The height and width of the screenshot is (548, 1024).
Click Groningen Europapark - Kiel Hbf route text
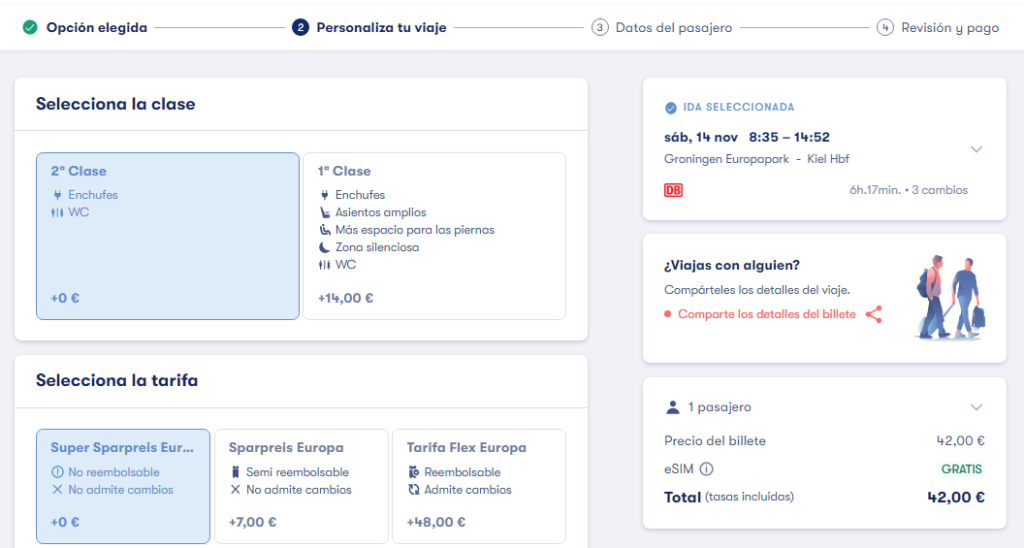pyautogui.click(x=757, y=159)
